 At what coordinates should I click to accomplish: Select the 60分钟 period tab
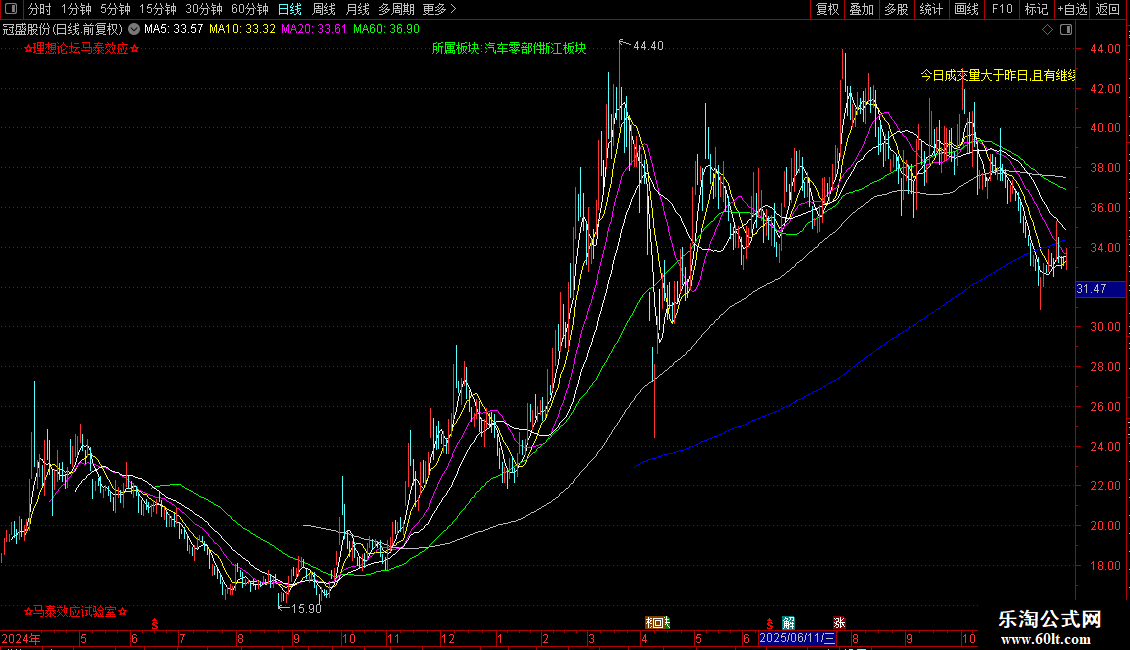click(249, 9)
